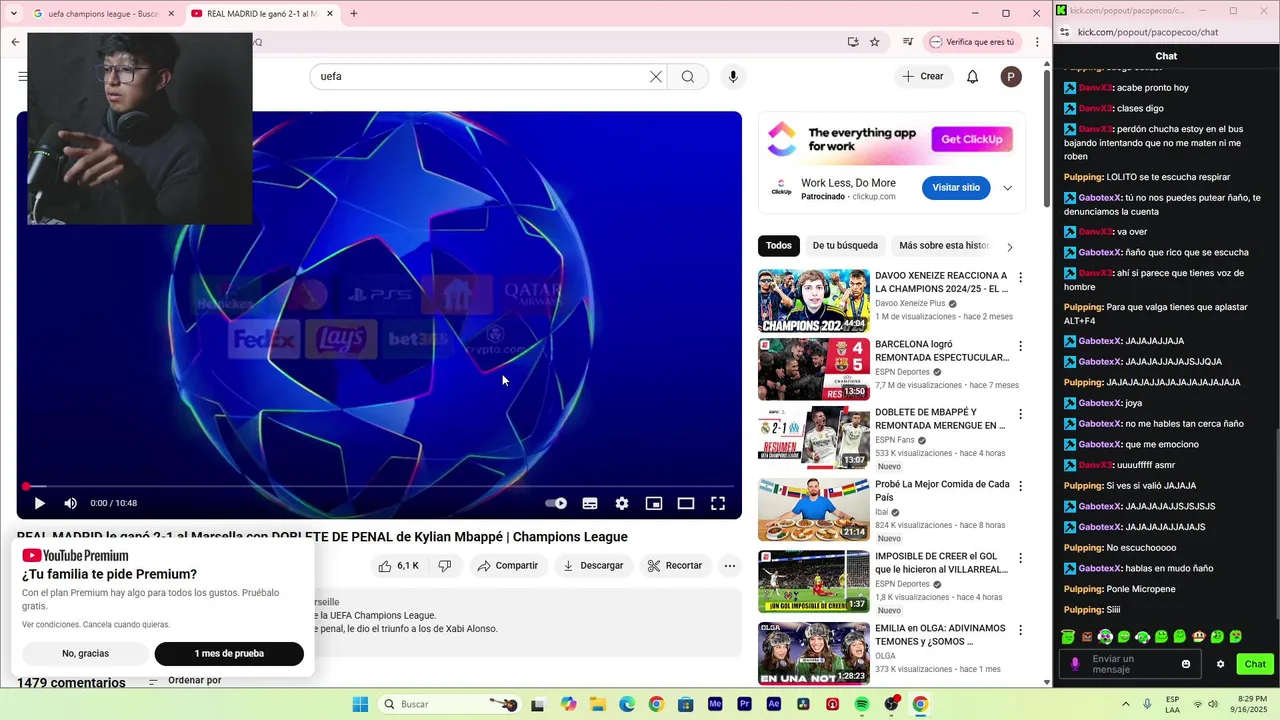Select Más sobre esta historia chip
Screen dimensions: 1280x720
(x=944, y=246)
